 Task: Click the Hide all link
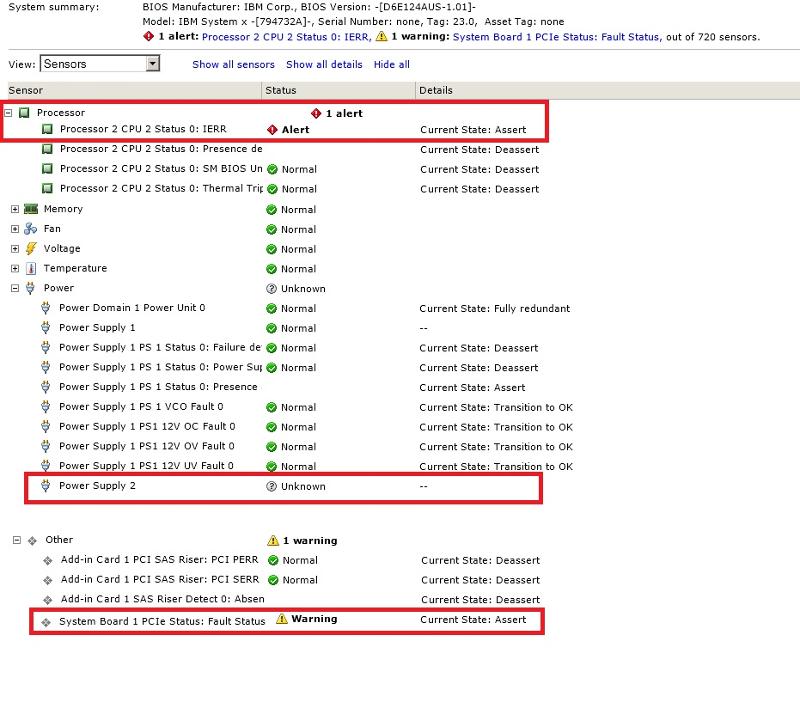pos(391,64)
